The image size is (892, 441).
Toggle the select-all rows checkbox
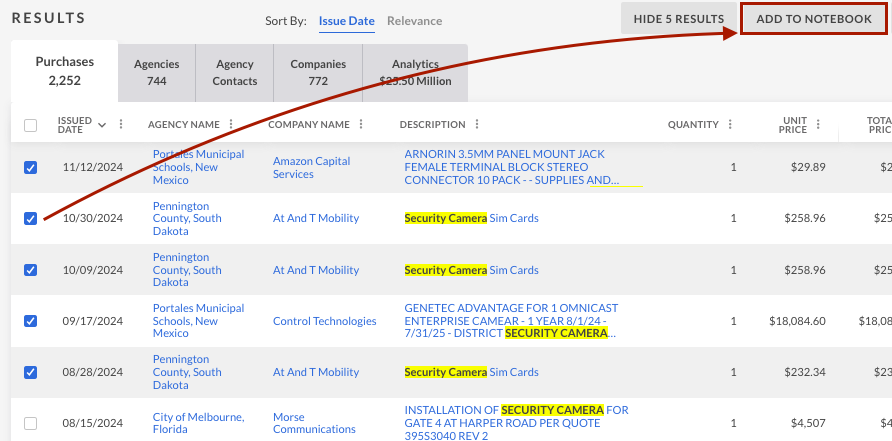coord(30,125)
